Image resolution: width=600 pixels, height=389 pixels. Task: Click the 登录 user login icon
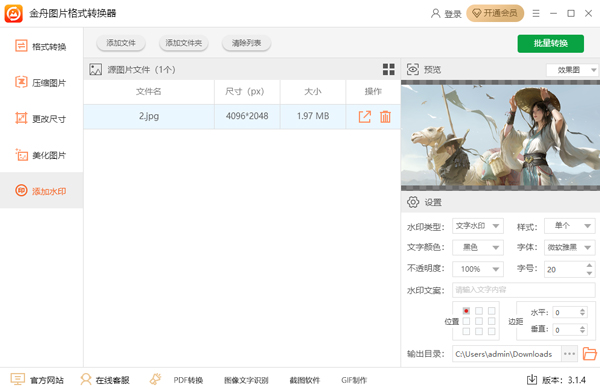[x=435, y=13]
